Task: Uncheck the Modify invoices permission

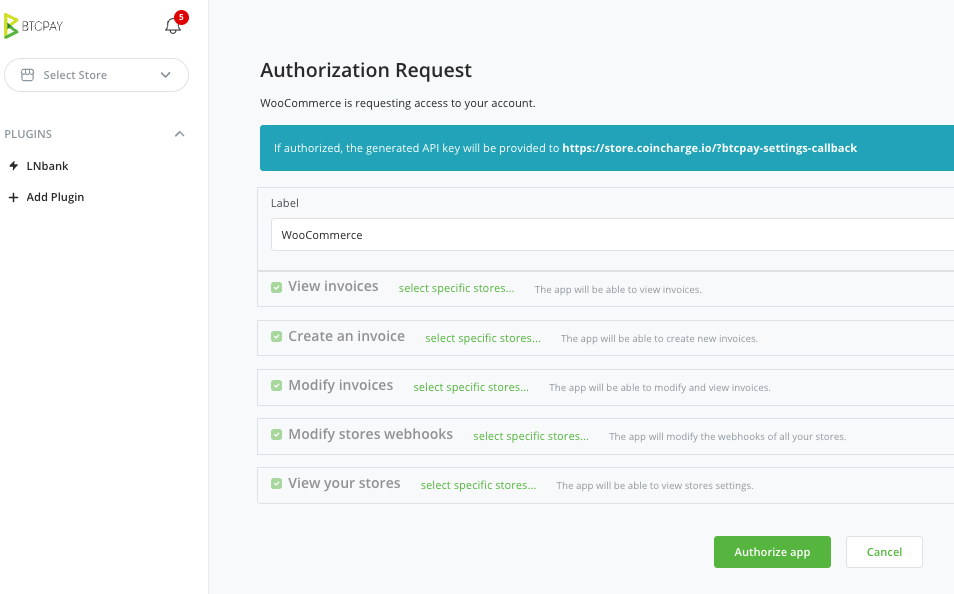Action: click(276, 386)
